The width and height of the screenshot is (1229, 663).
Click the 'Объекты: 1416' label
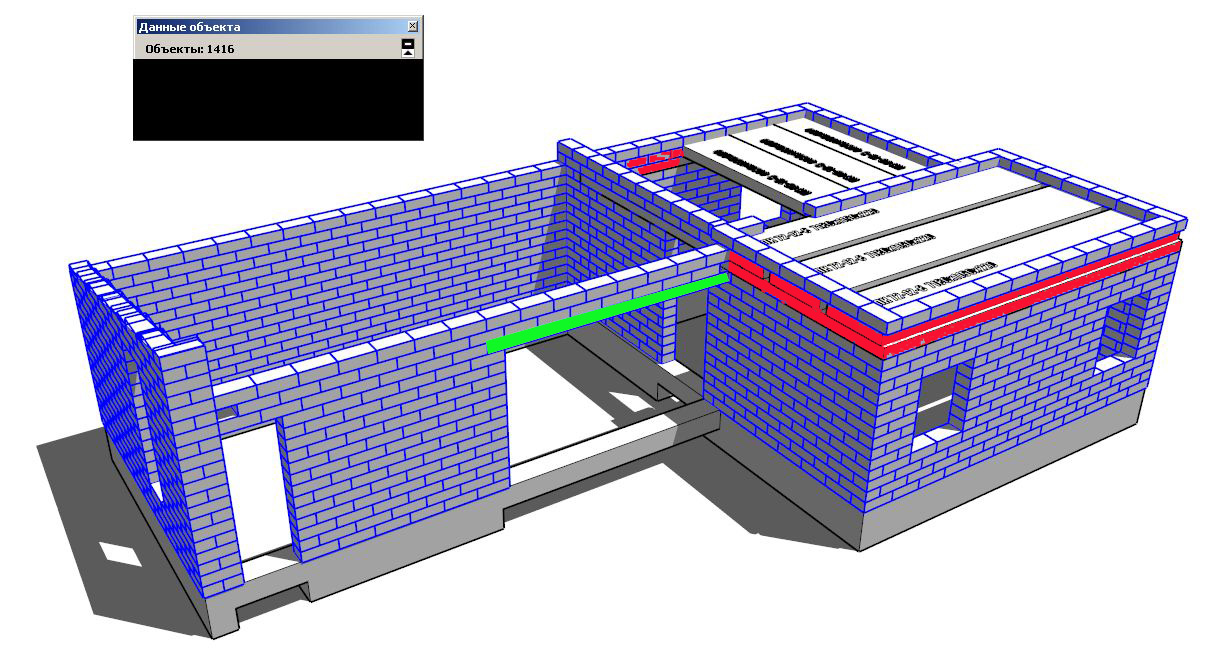point(190,48)
